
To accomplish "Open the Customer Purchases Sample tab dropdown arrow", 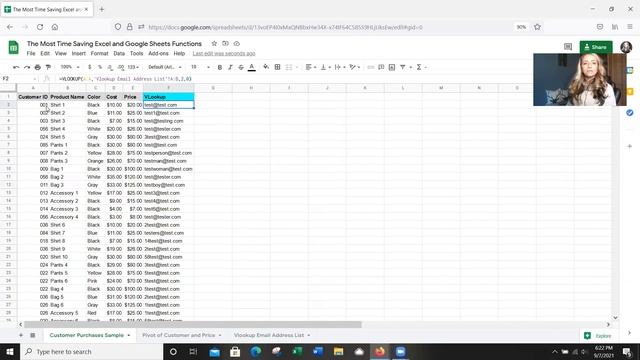I will [129, 336].
